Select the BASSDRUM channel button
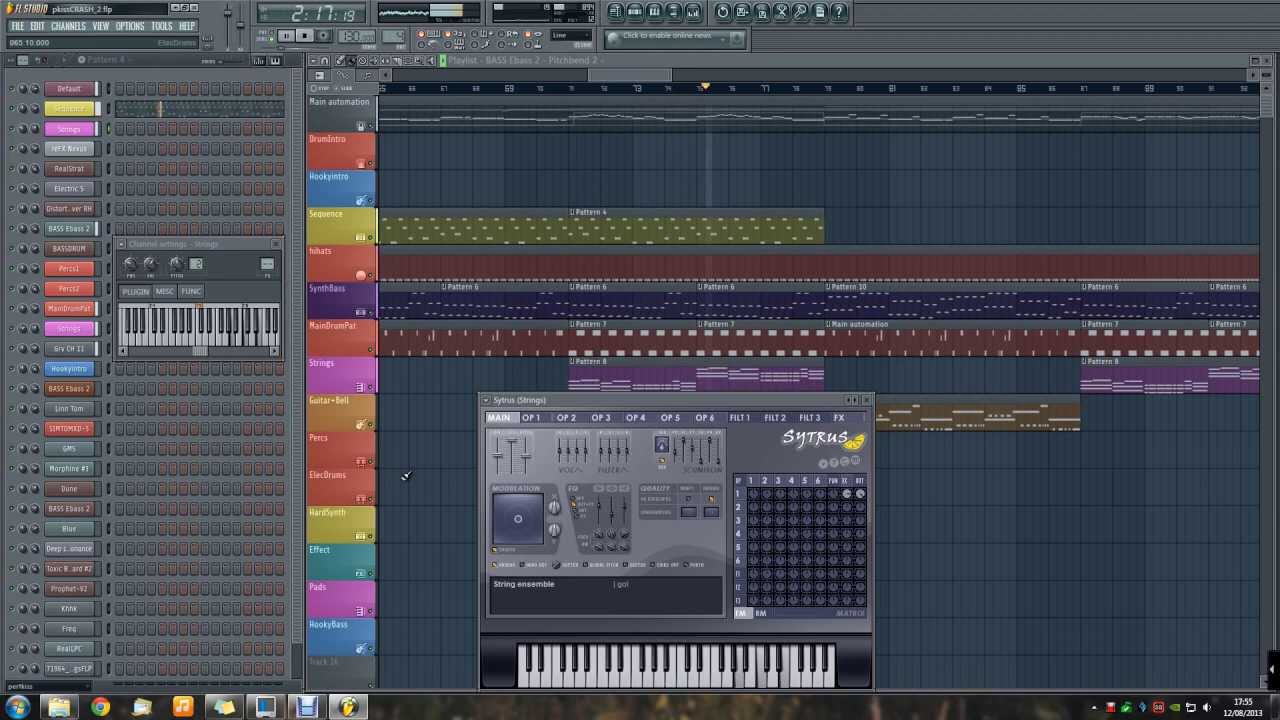This screenshot has height=720, width=1280. click(69, 248)
